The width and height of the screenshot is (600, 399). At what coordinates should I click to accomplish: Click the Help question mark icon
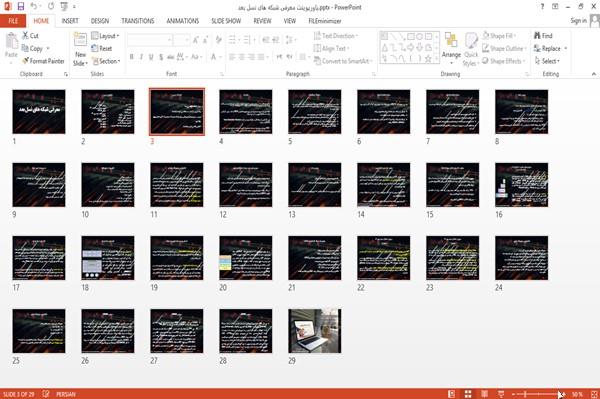[x=542, y=7]
